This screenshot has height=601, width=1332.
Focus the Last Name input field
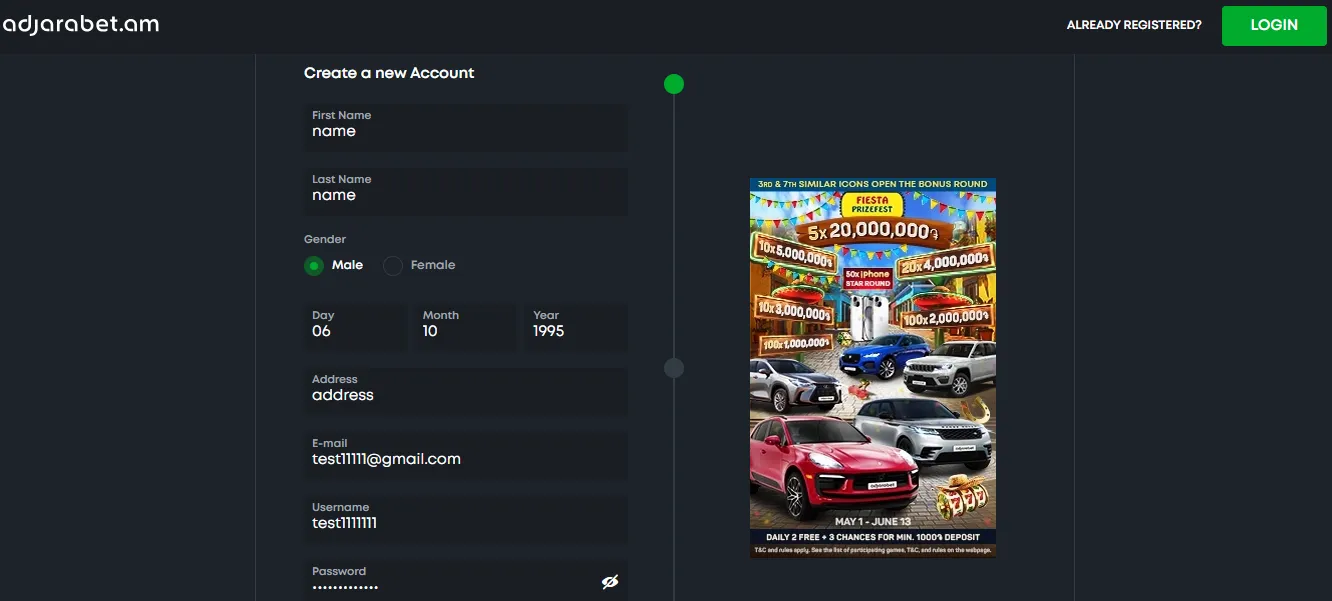(466, 192)
